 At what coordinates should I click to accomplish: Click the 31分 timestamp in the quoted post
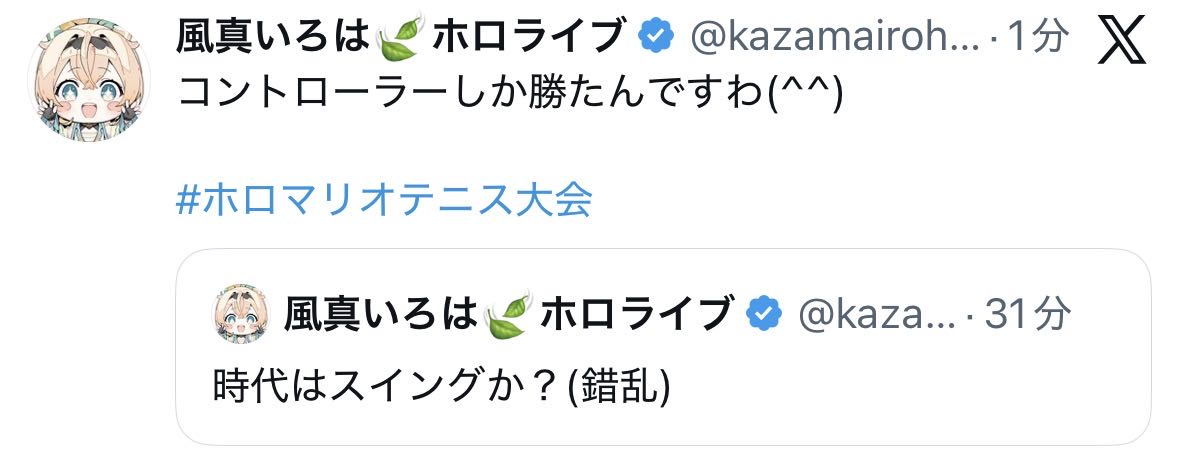coord(1027,315)
